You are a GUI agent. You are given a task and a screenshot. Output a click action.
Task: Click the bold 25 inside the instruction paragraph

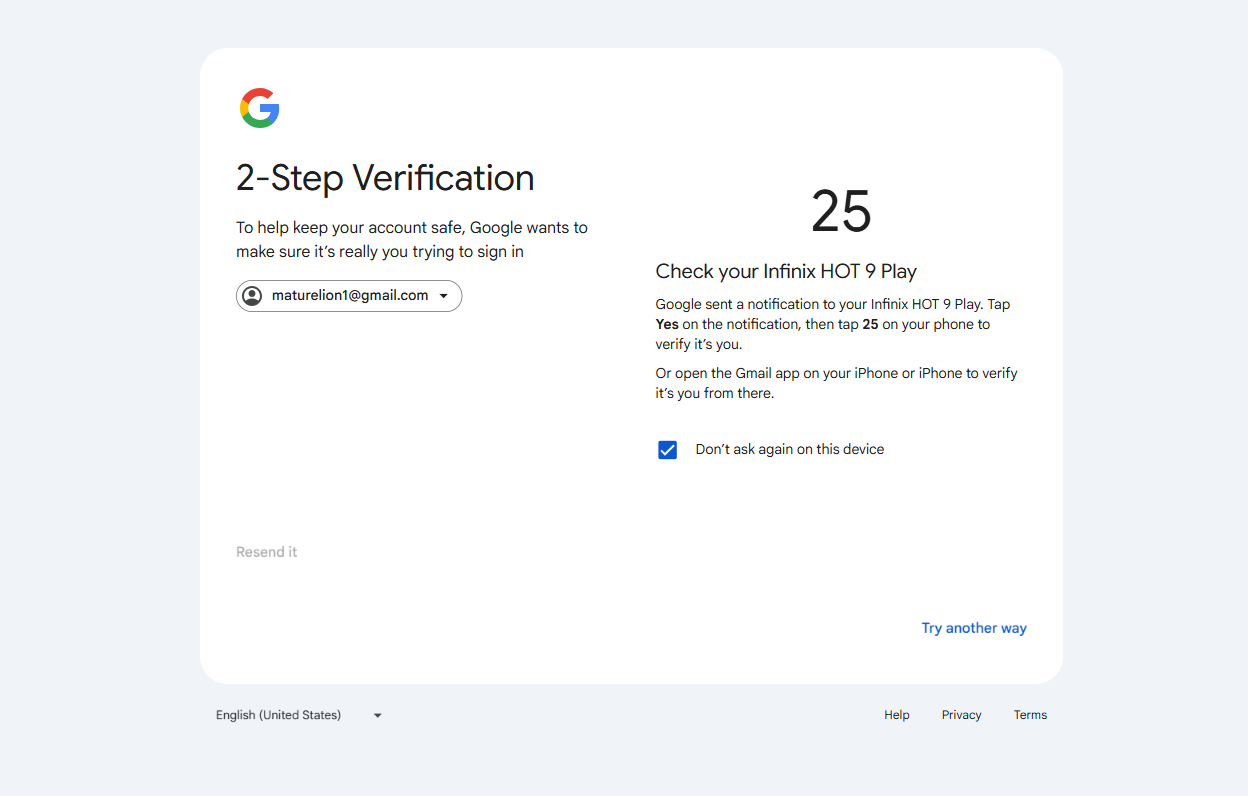[x=870, y=324]
